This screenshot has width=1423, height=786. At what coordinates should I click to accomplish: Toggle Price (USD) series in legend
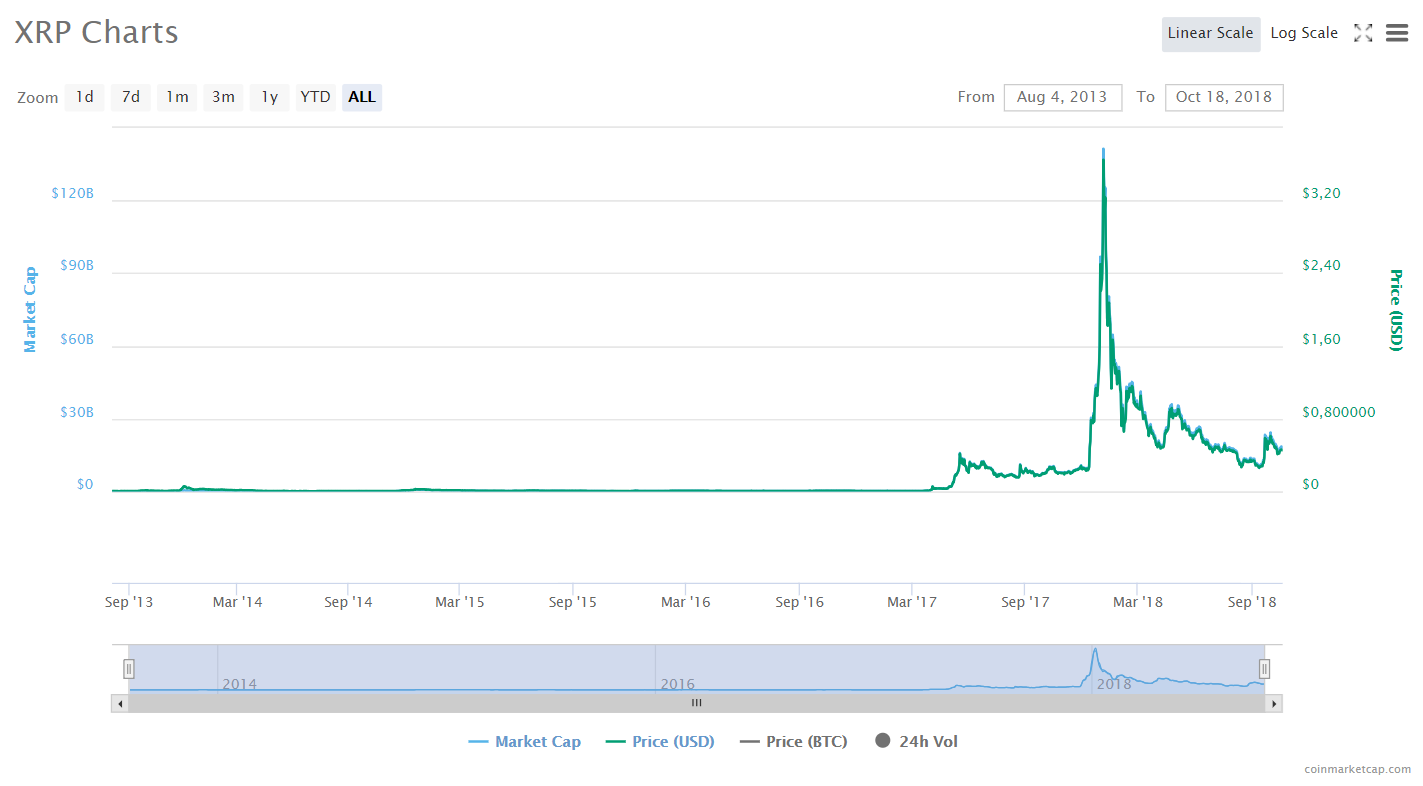coord(660,742)
